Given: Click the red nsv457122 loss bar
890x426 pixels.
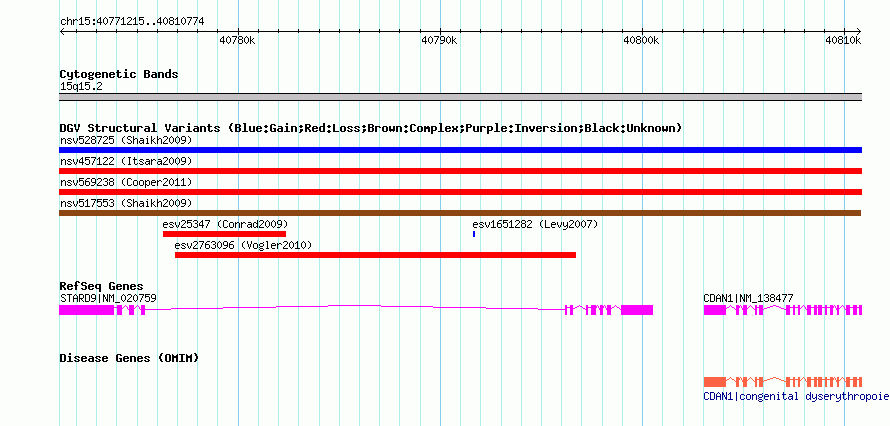Looking at the screenshot, I should pyautogui.click(x=460, y=171).
